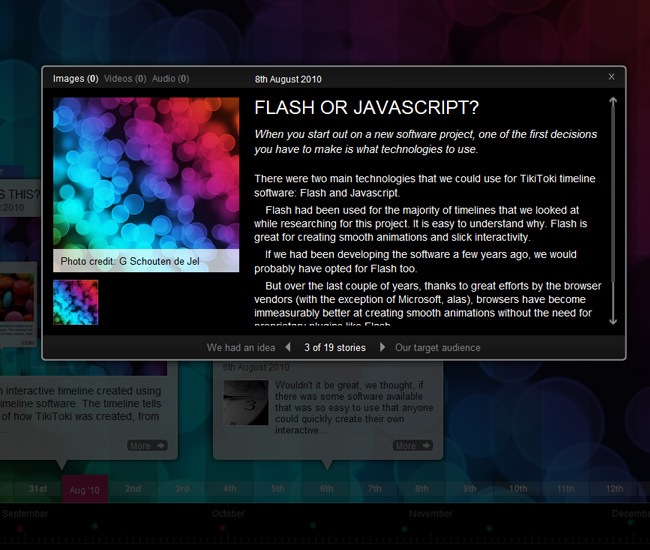Select the Aug '10 timeline marker
This screenshot has width=650, height=550.
pyautogui.click(x=85, y=490)
